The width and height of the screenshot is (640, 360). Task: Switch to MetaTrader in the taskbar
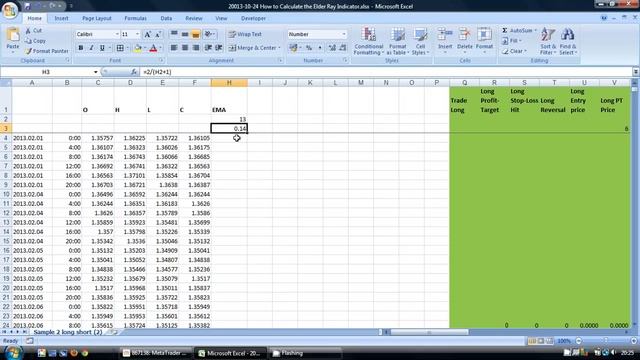coord(156,353)
